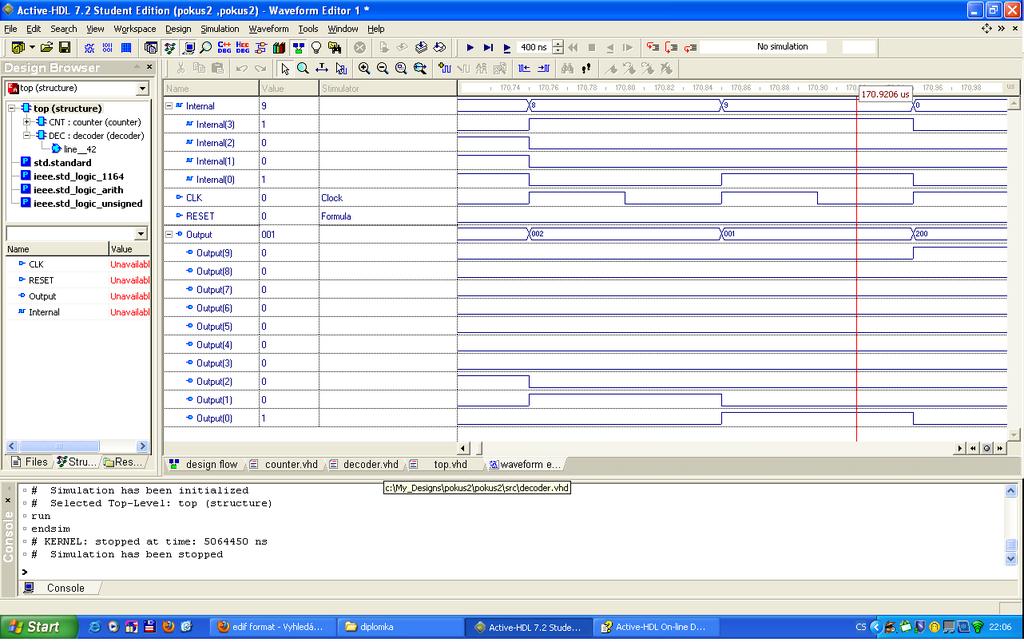Viewport: 1024px width, 642px height.
Task: Open the Tools menu
Action: (308, 29)
